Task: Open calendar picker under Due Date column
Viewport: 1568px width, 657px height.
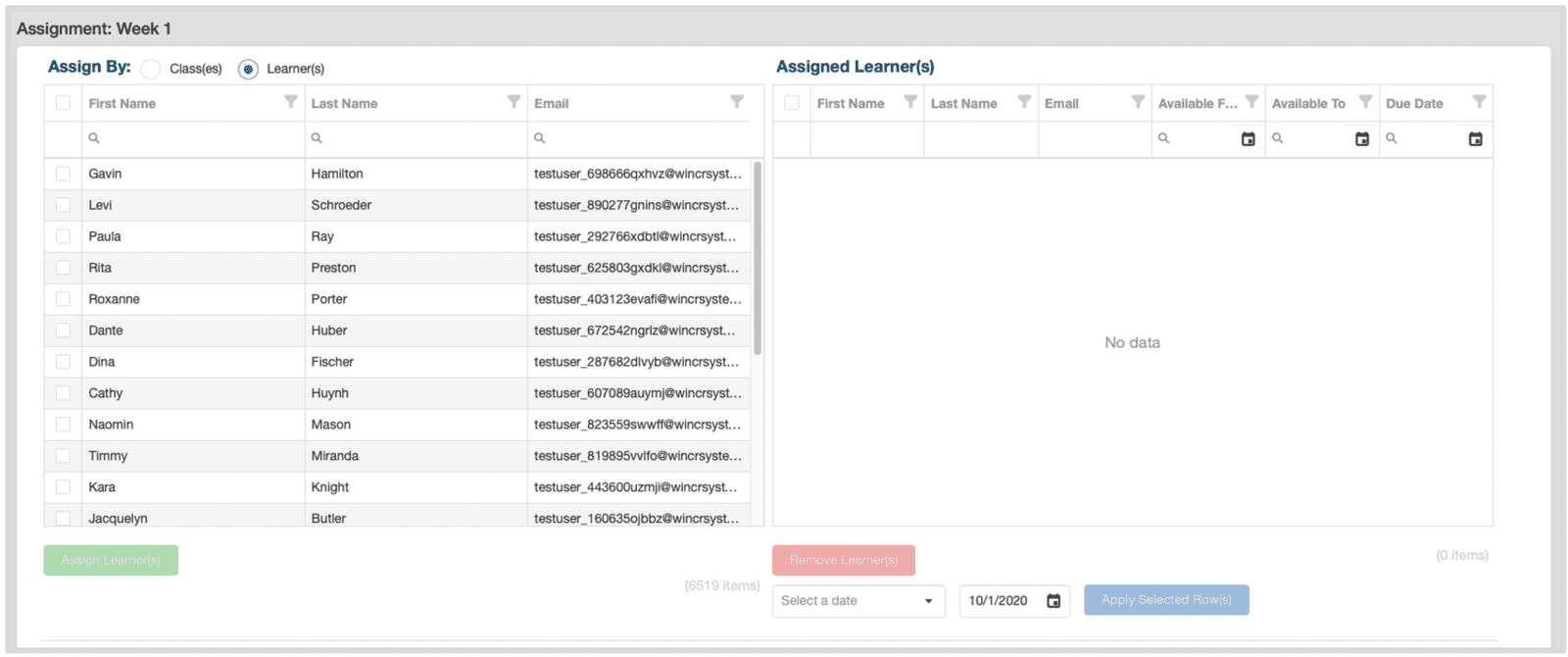Action: pyautogui.click(x=1475, y=139)
